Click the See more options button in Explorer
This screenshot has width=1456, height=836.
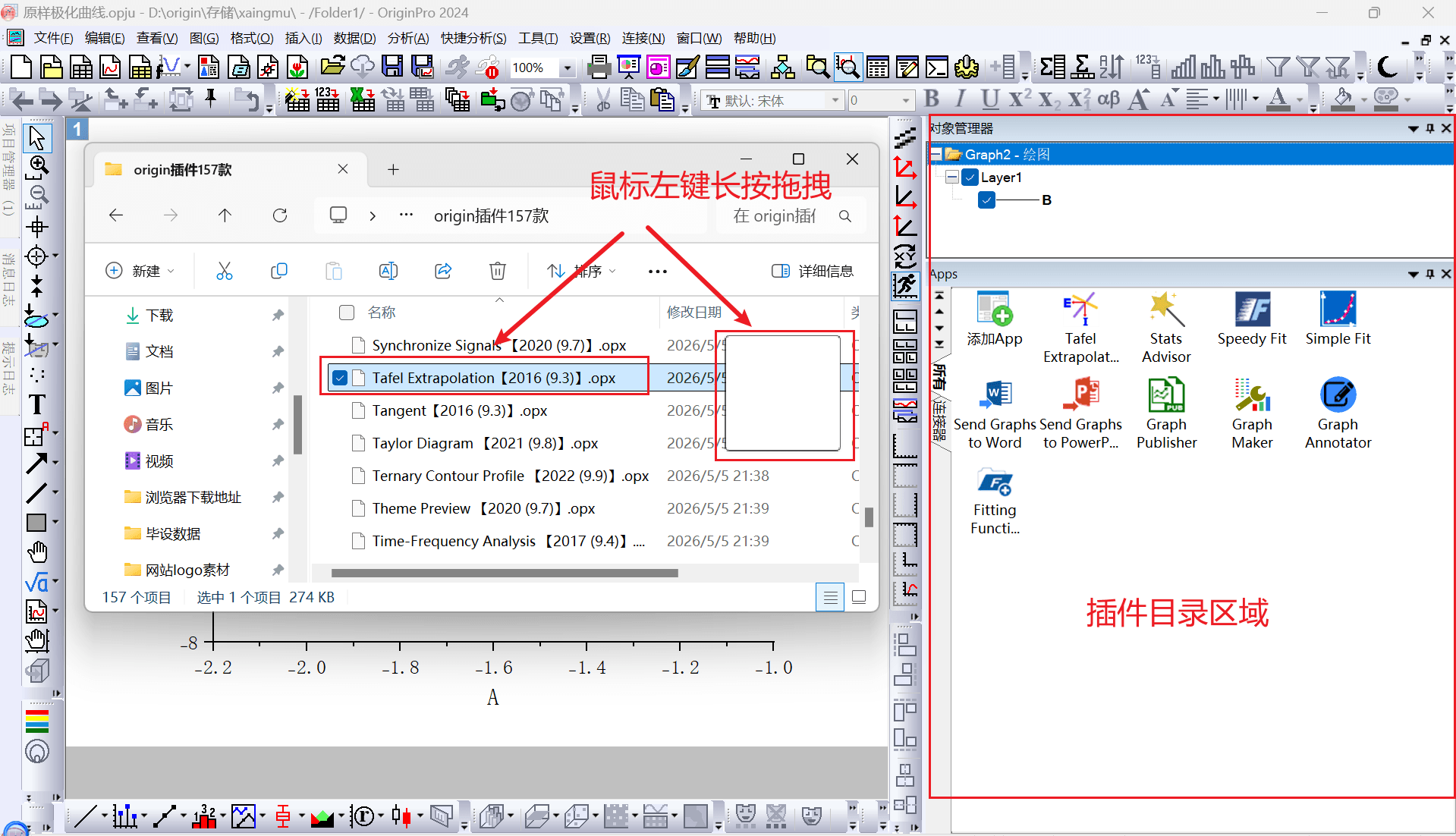658,271
